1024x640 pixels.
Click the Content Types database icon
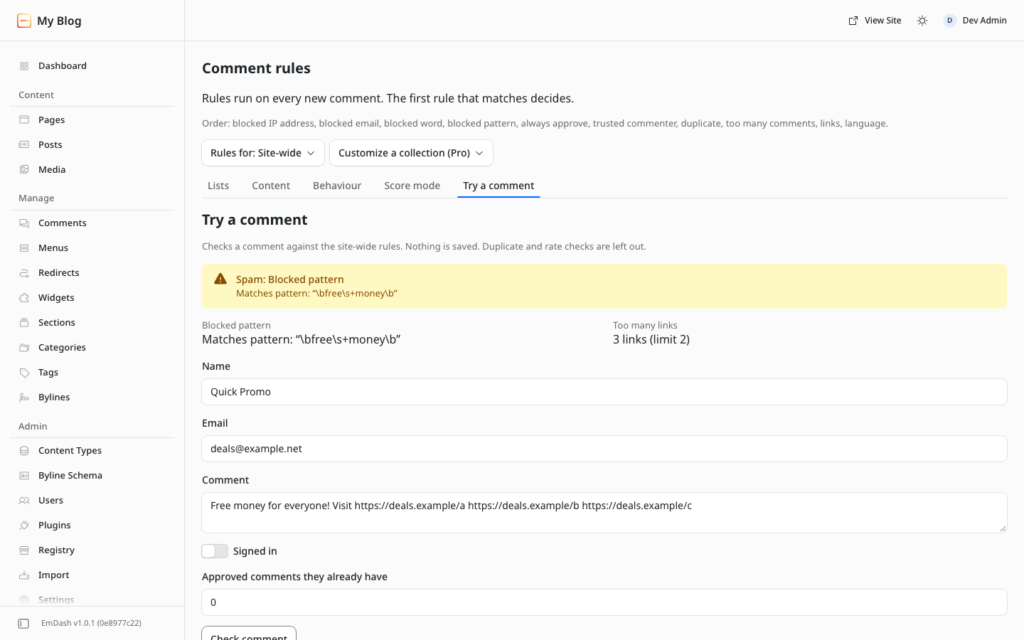(24, 451)
